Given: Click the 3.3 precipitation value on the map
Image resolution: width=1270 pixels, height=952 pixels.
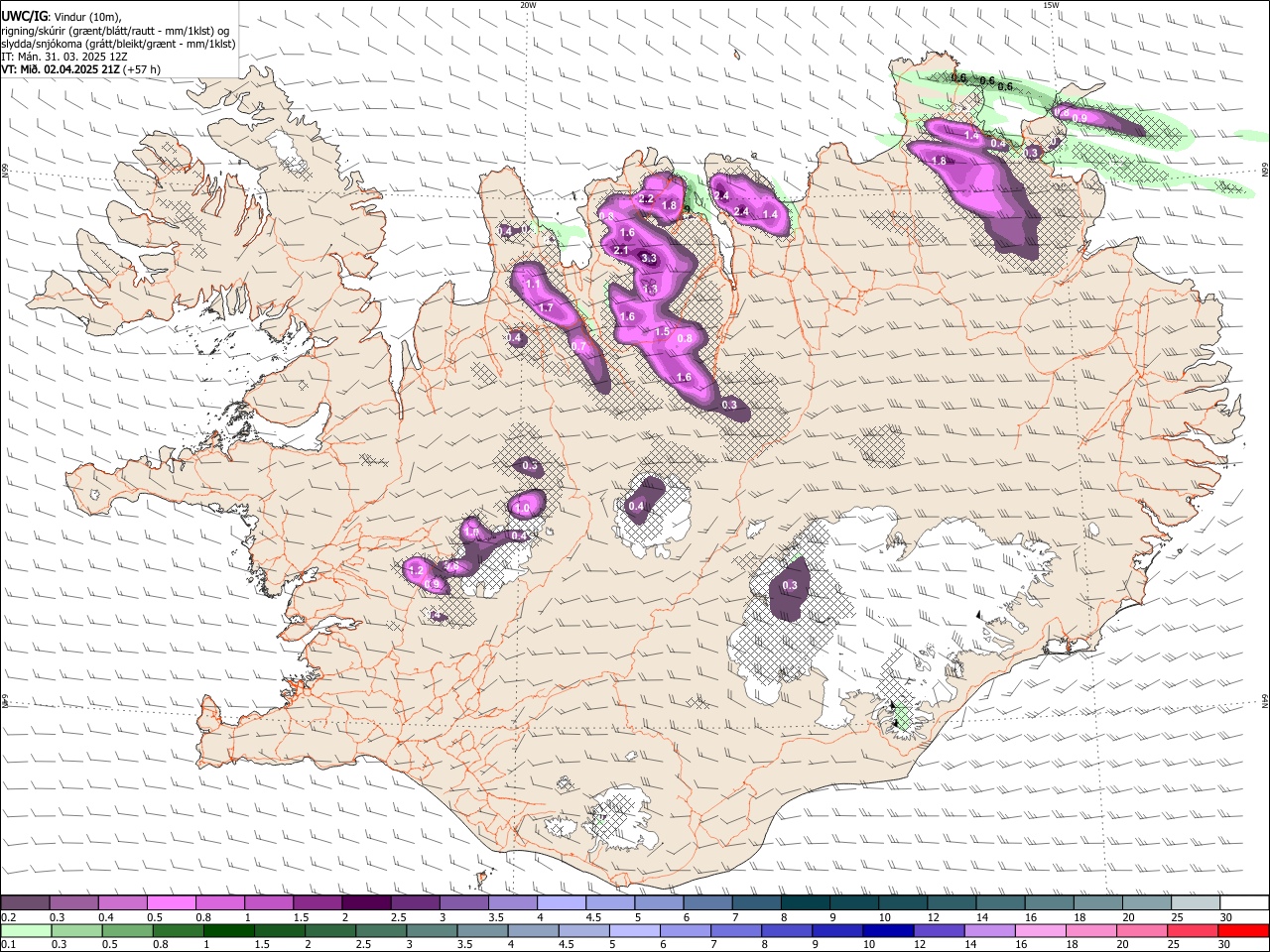Looking at the screenshot, I should pos(649,258).
